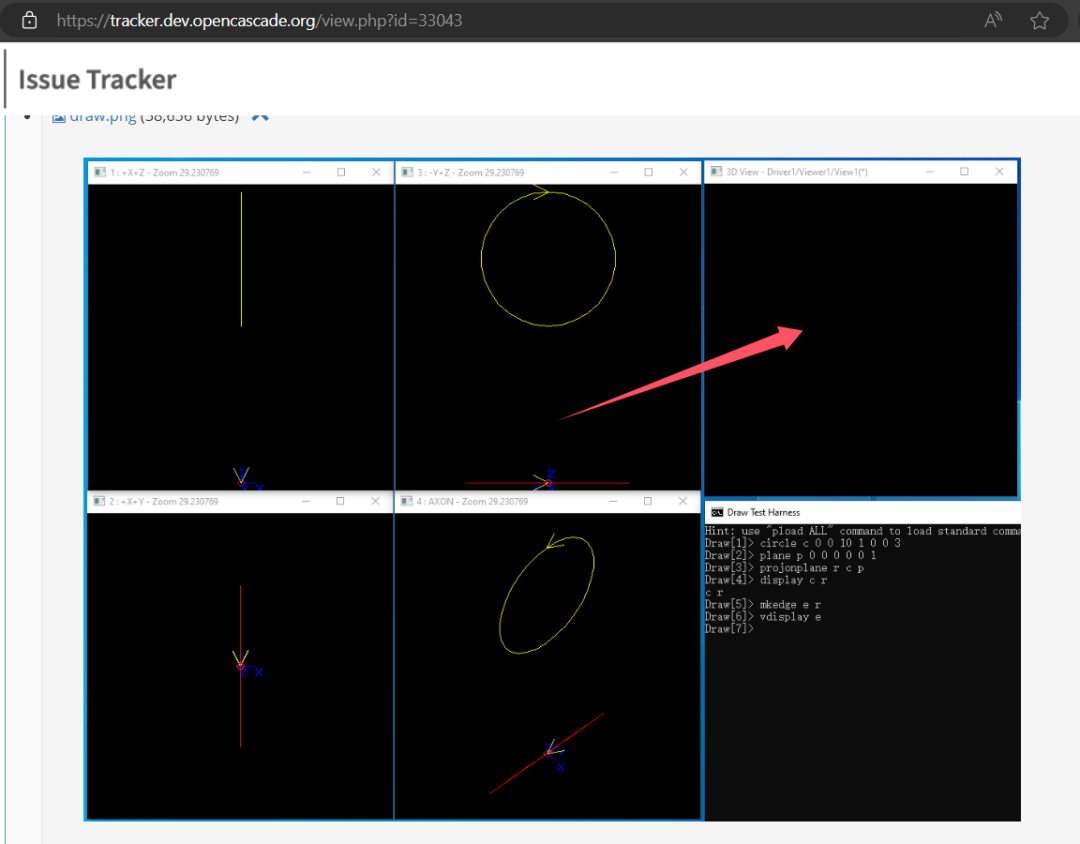This screenshot has width=1080, height=844.
Task: Click console line 'plane p 0 0 0 0 0 1'
Action: (818, 555)
